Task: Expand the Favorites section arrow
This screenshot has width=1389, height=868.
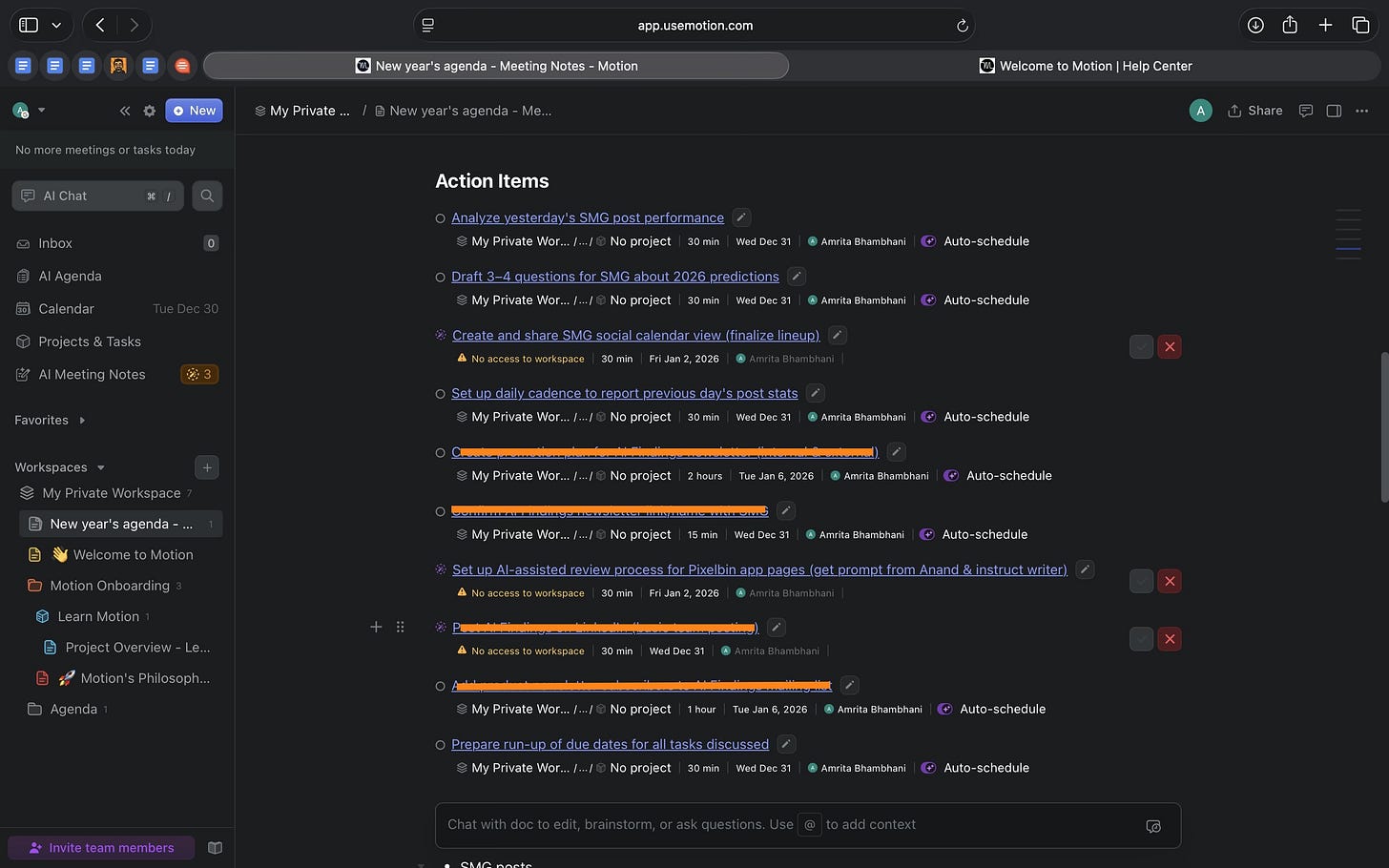Action: point(82,420)
